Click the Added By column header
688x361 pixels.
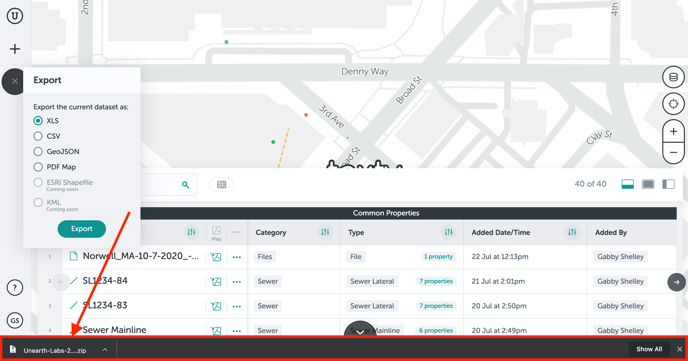pos(611,232)
